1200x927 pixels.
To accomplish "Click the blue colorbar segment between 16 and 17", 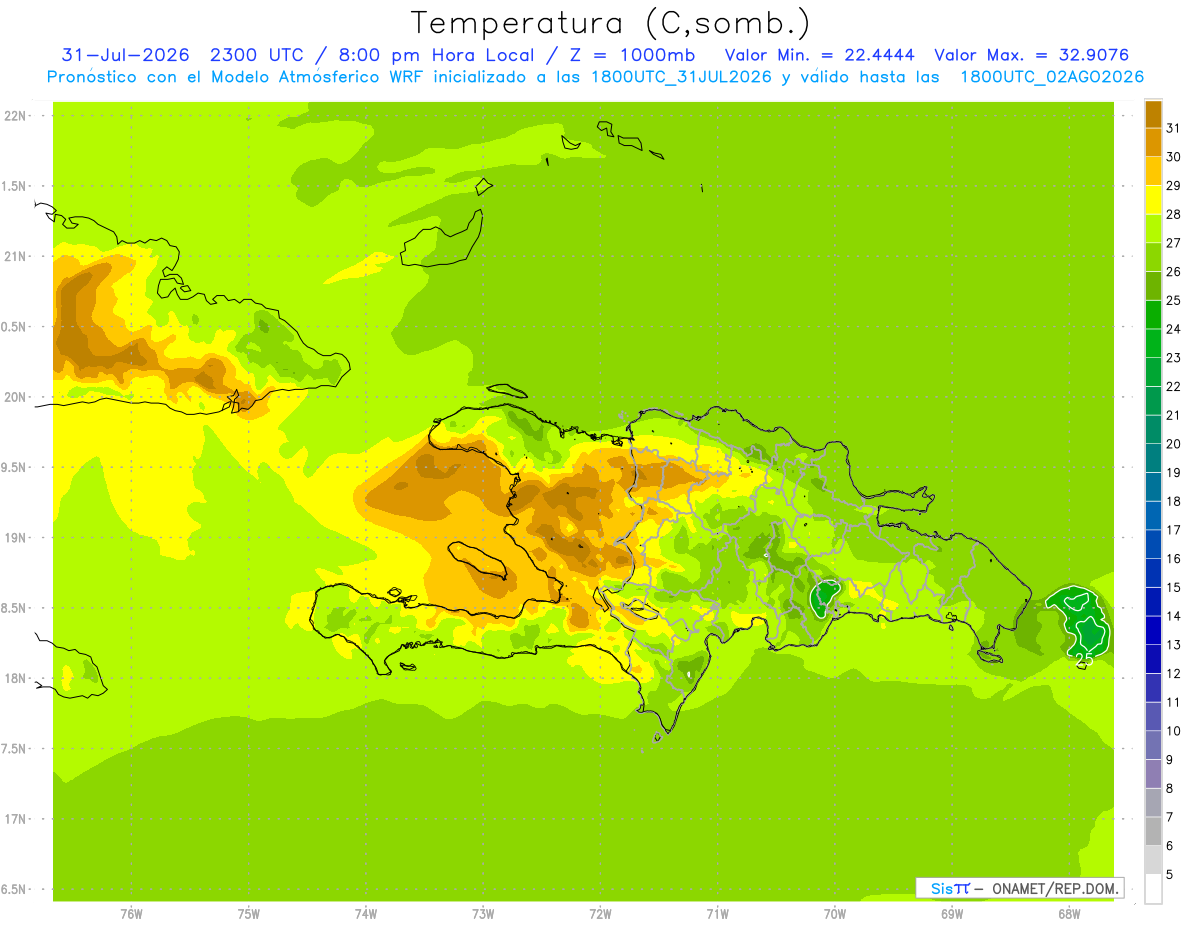I will 1153,544.
